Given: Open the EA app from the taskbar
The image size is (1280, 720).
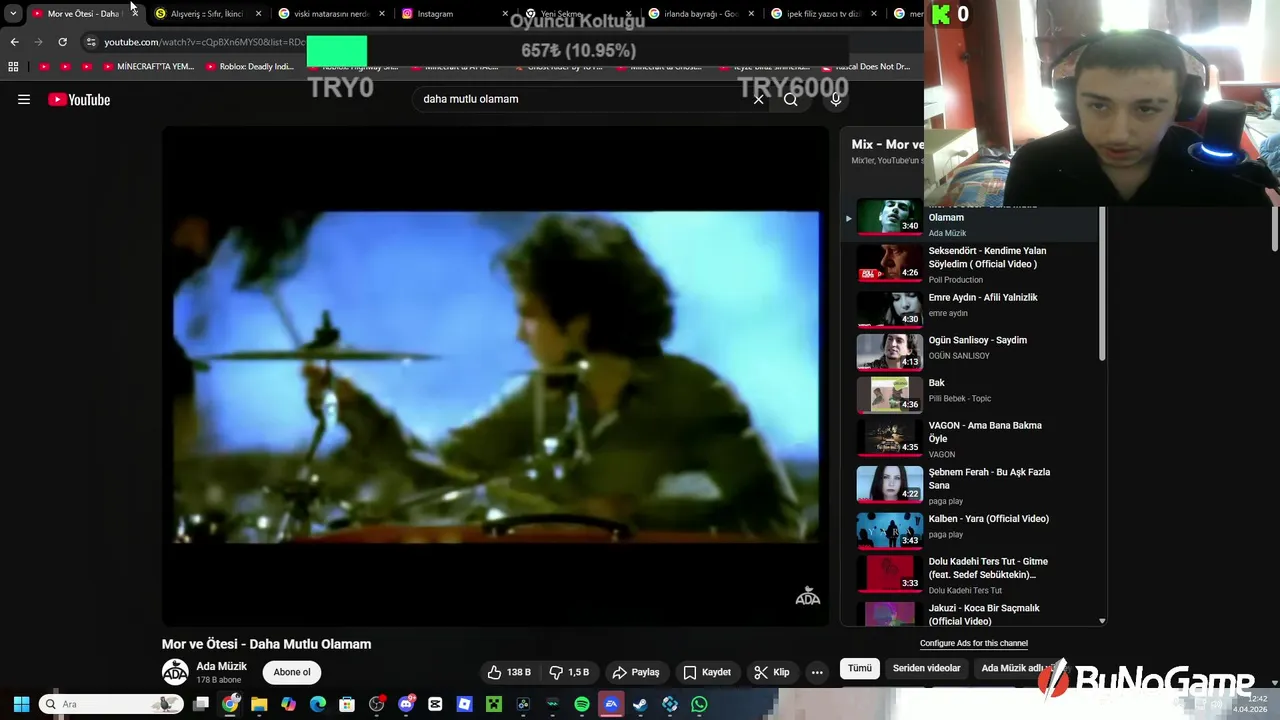Looking at the screenshot, I should click(611, 704).
